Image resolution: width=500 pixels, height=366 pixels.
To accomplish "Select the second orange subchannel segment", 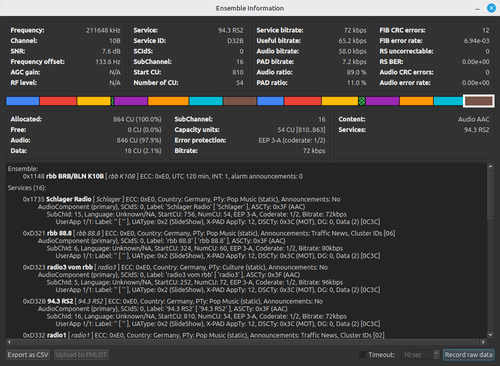I will tap(416, 101).
